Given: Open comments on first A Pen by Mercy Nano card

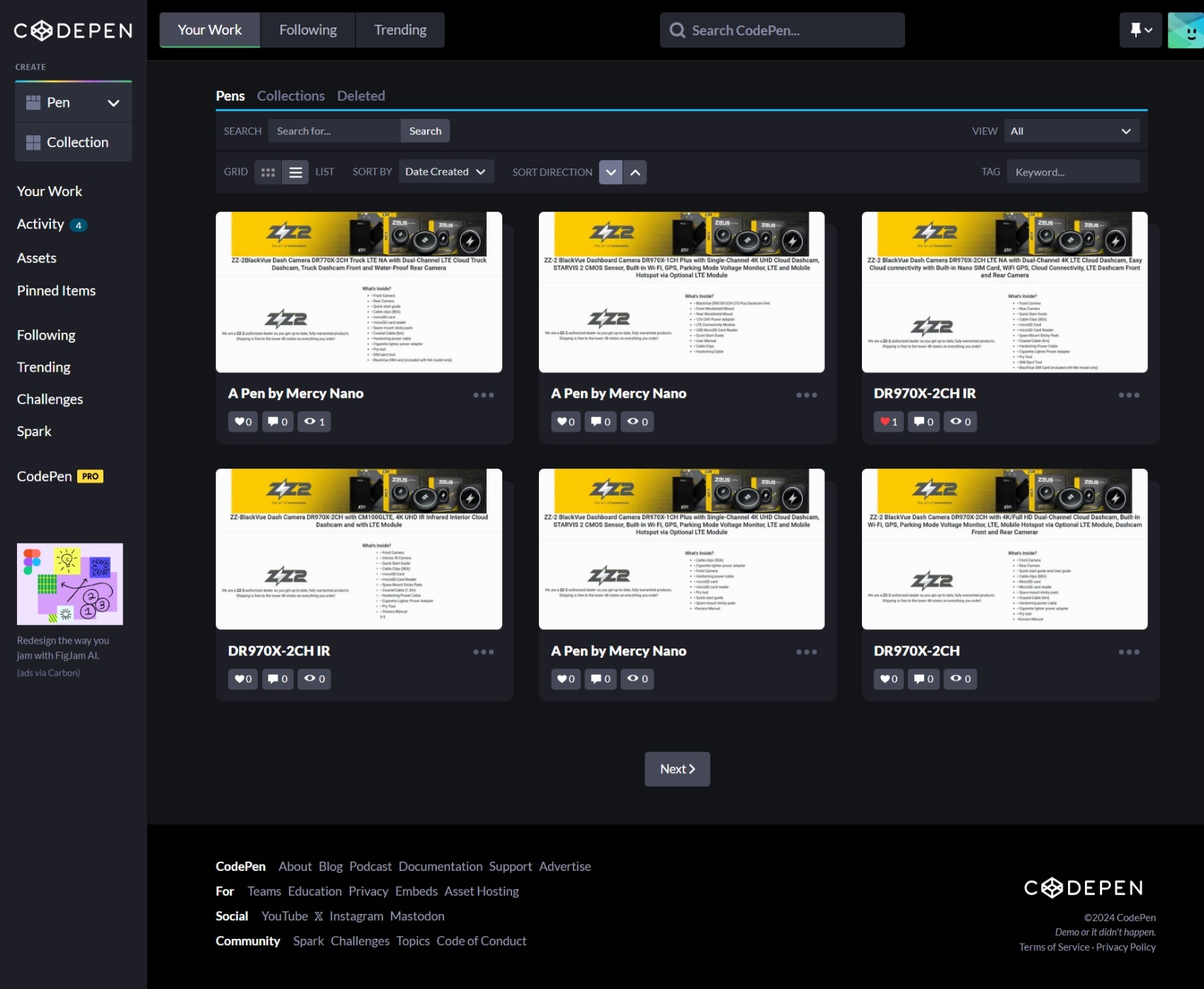Looking at the screenshot, I should pyautogui.click(x=278, y=422).
